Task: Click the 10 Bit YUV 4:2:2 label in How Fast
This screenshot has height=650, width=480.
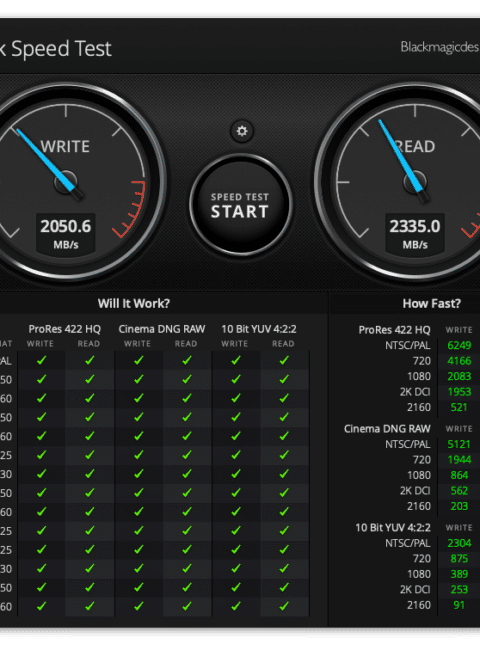Action: click(x=393, y=528)
